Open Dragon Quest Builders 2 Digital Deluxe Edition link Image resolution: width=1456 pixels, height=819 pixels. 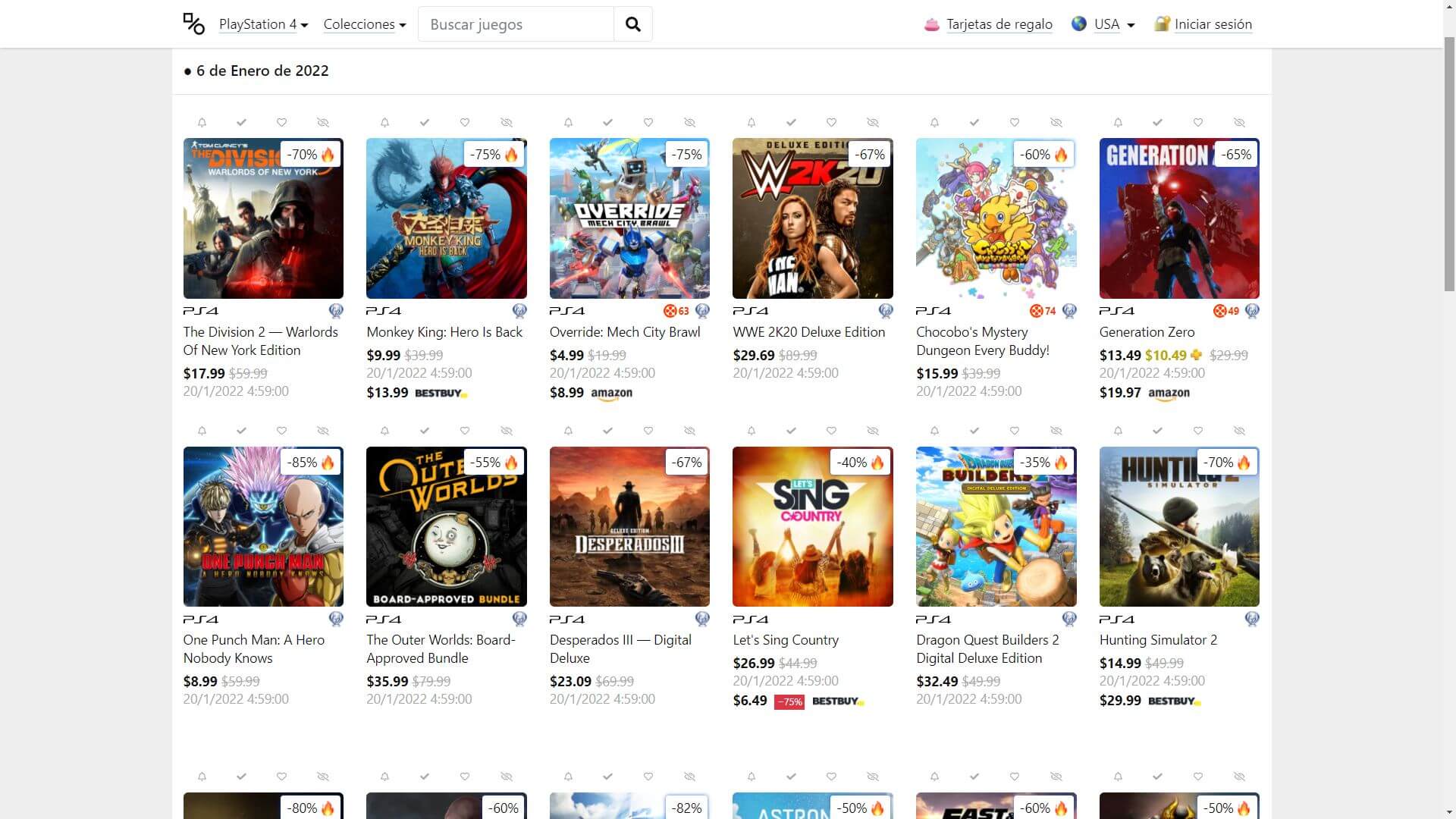click(987, 648)
